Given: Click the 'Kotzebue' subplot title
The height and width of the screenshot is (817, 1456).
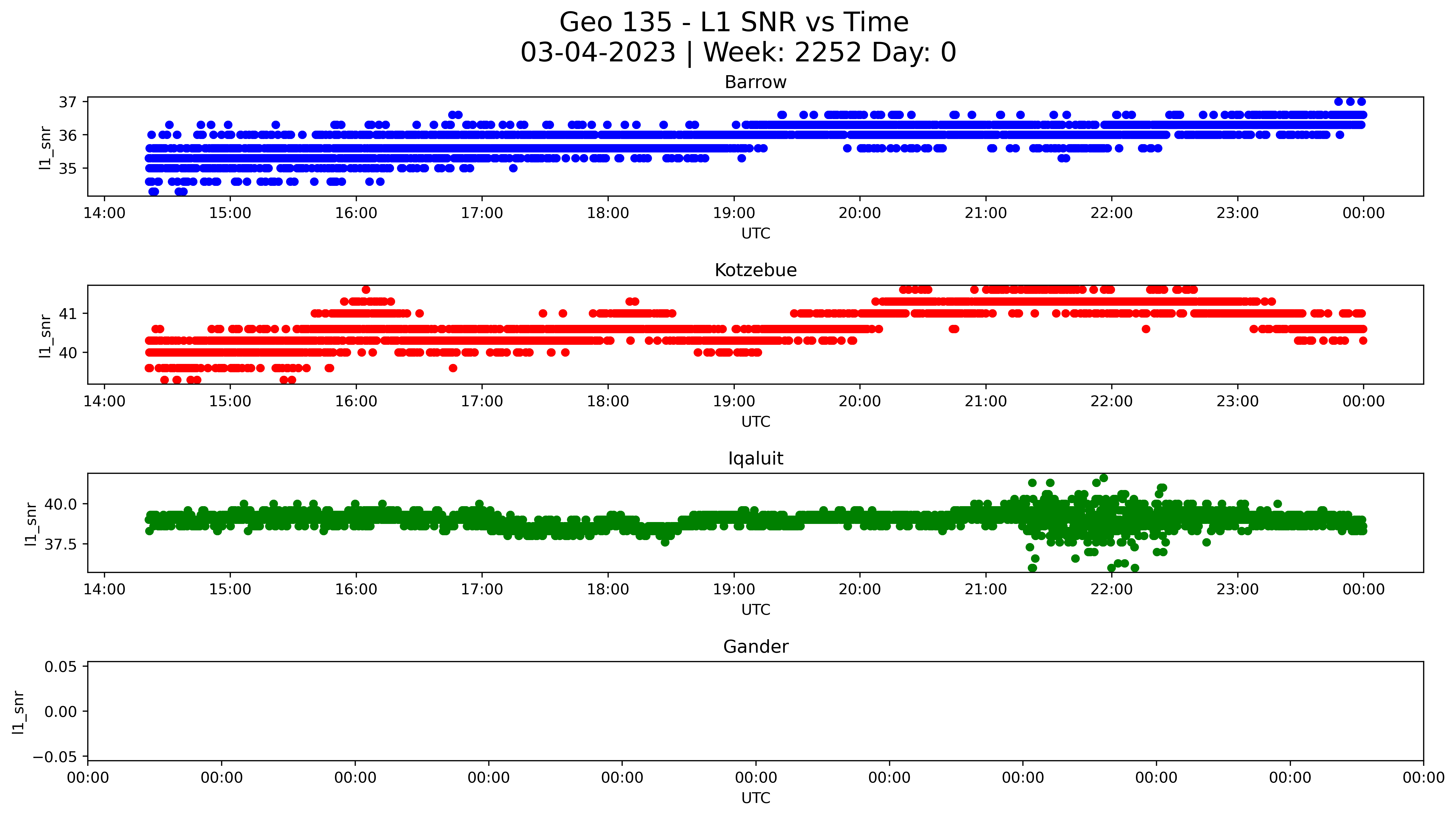Looking at the screenshot, I should point(756,270).
